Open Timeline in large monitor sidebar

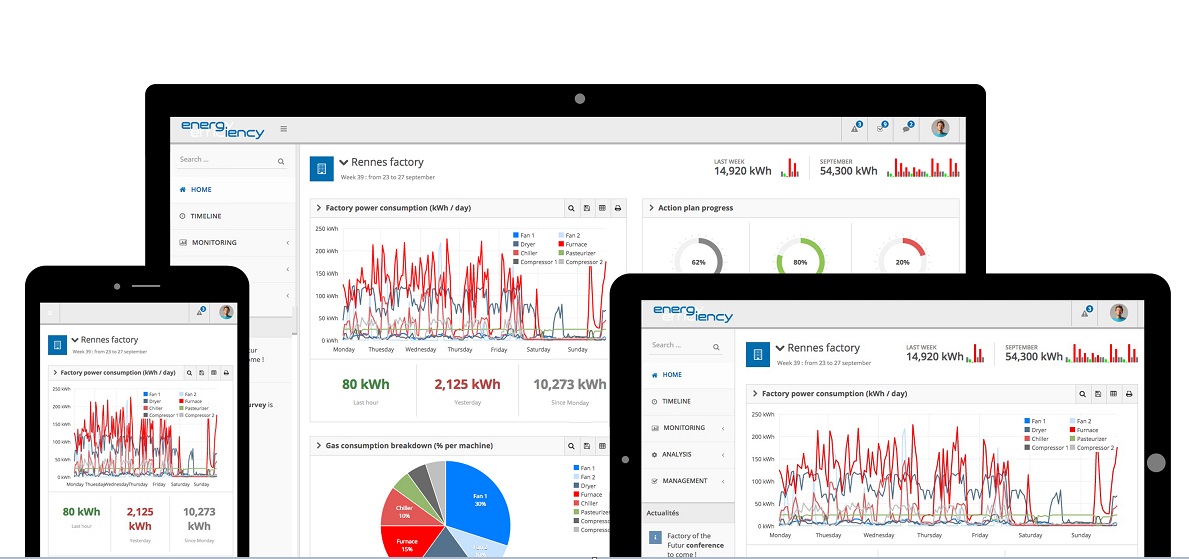coord(233,216)
